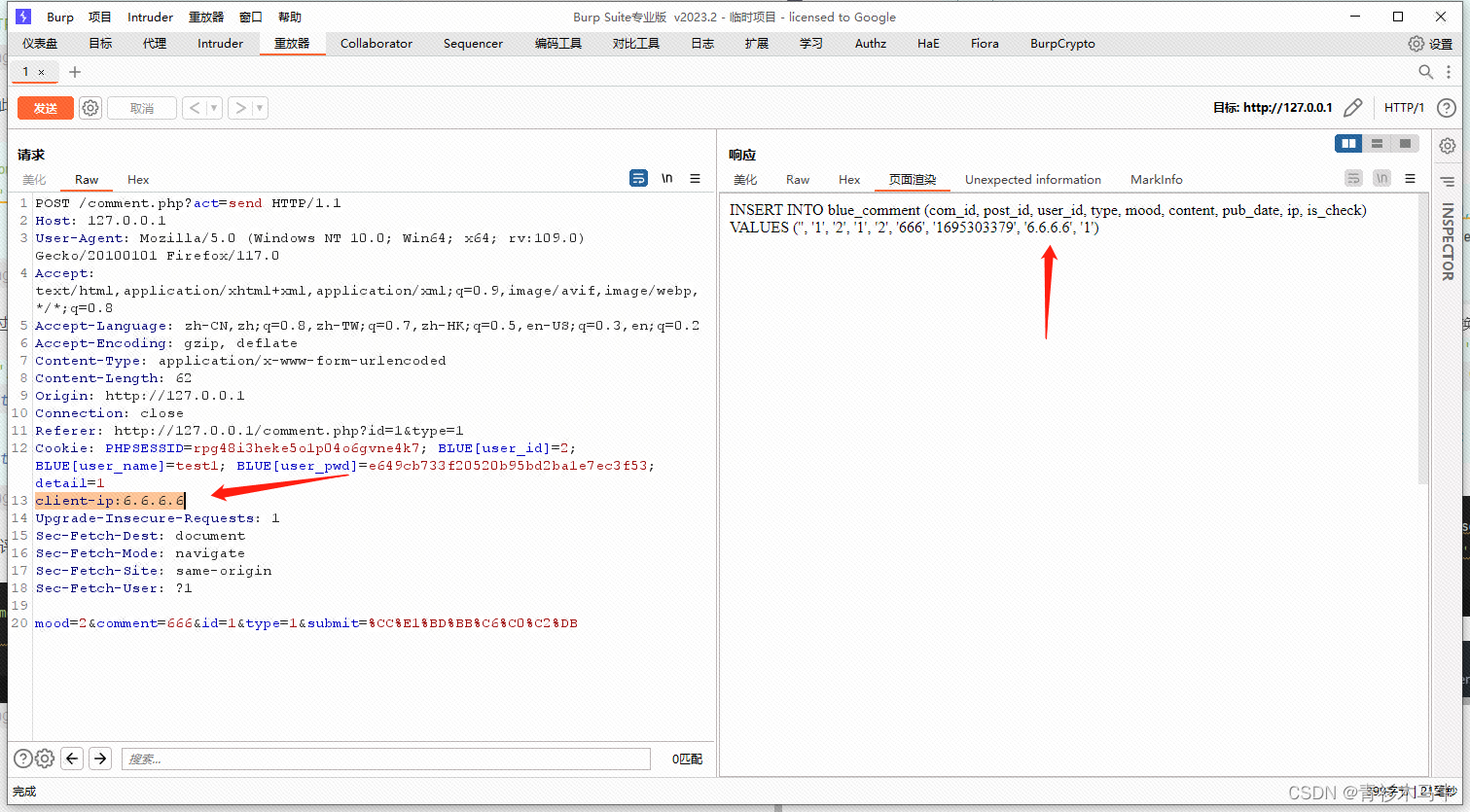Toggle request non-printable characters \n button
1470x812 pixels.
[667, 178]
